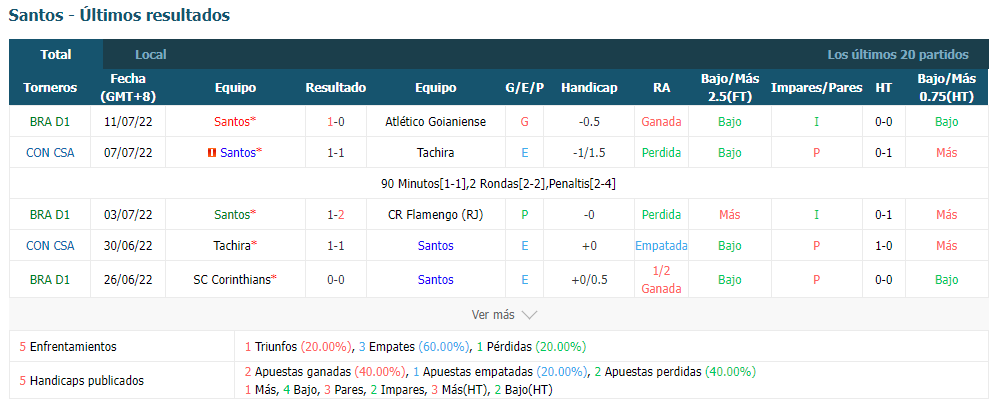Click the Impares/Pares column header
This screenshot has width=1000, height=407.
pyautogui.click(x=816, y=88)
